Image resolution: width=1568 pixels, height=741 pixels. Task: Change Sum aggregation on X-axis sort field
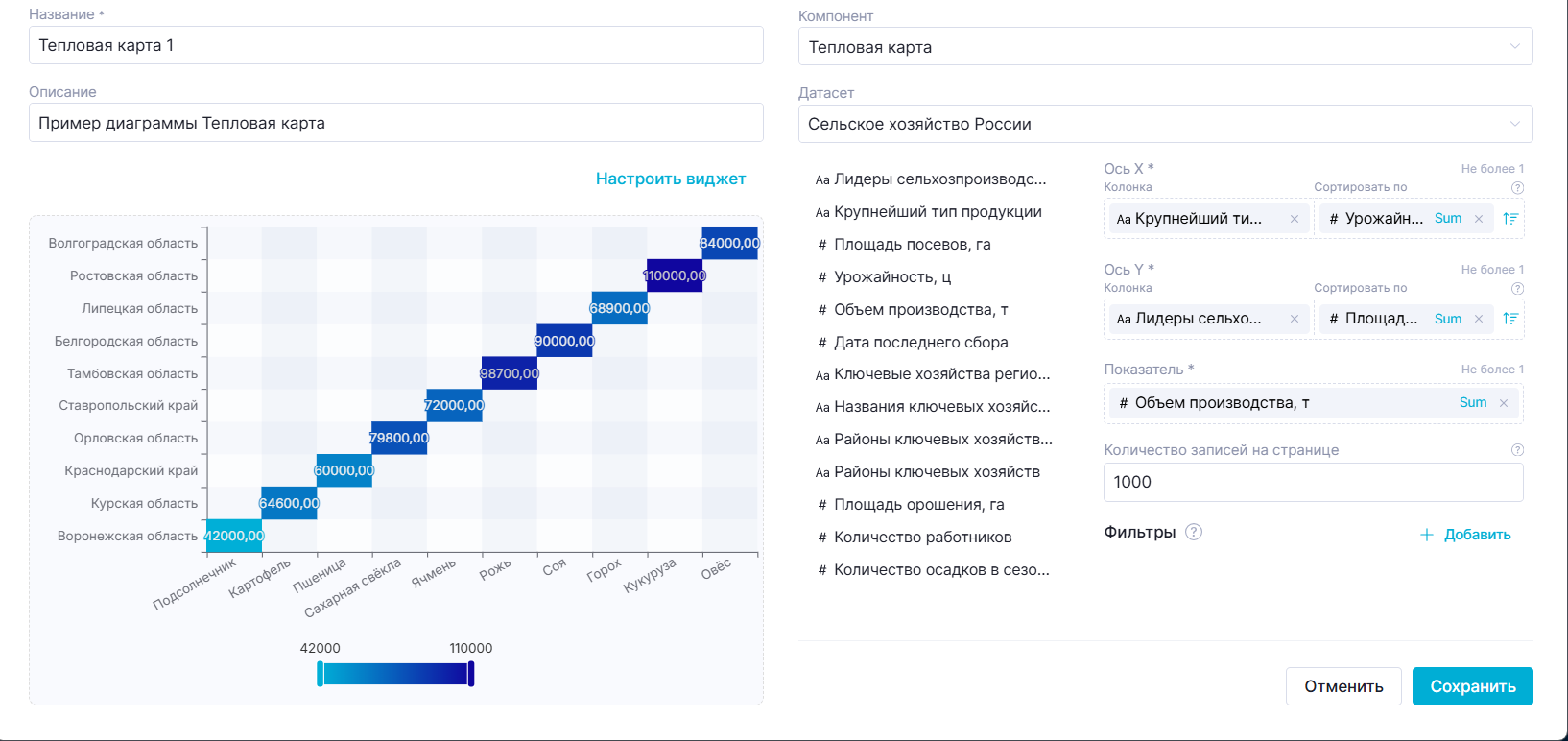pos(1447,219)
